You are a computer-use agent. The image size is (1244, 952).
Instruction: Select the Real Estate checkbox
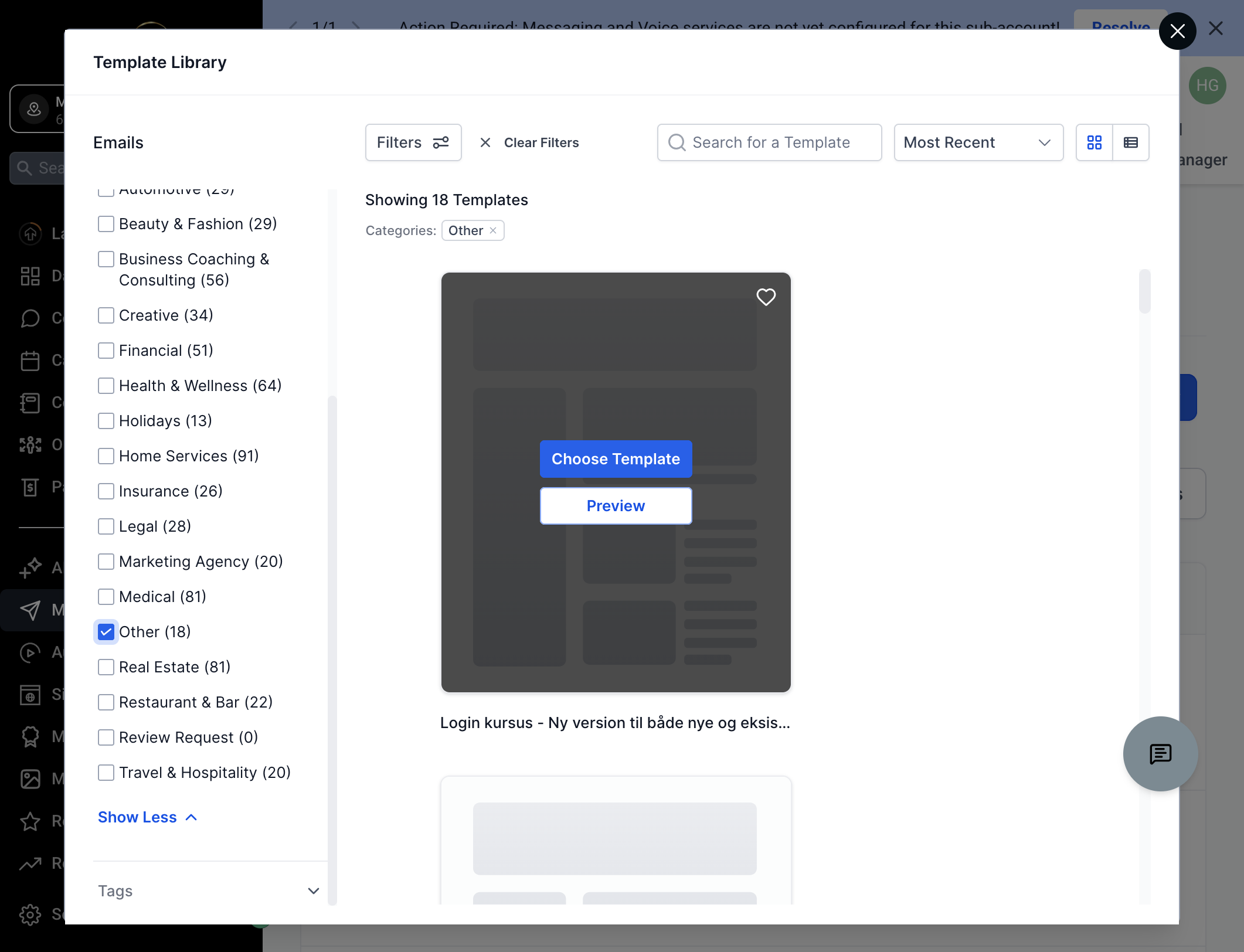[106, 667]
